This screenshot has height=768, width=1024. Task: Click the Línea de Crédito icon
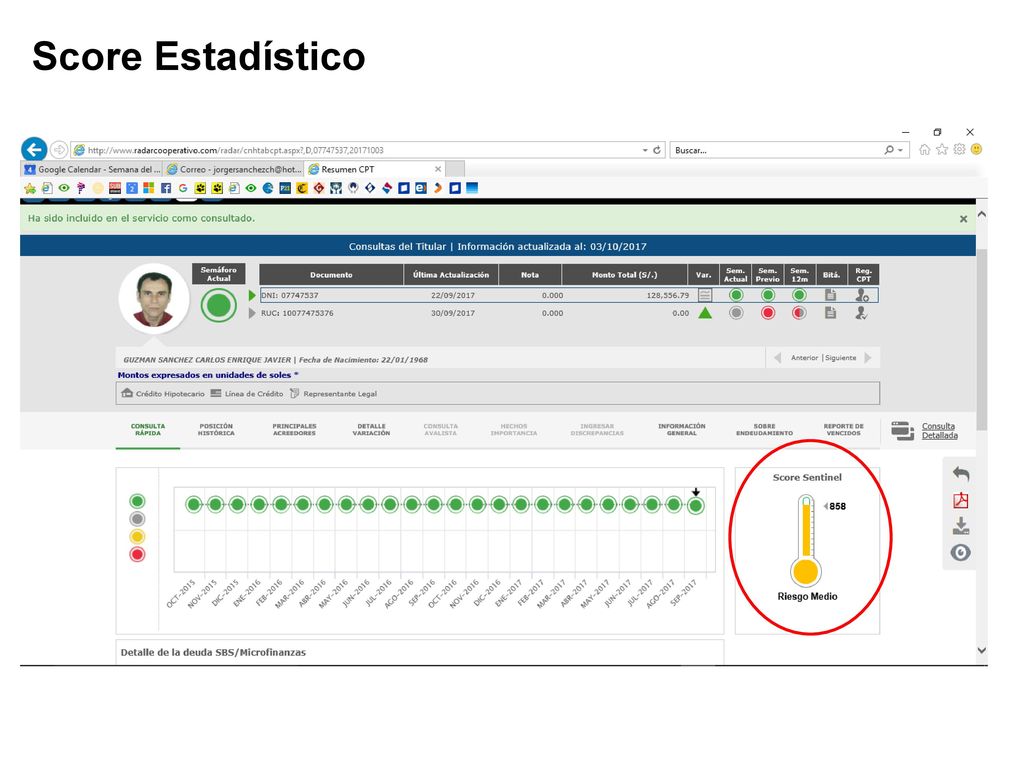click(216, 393)
